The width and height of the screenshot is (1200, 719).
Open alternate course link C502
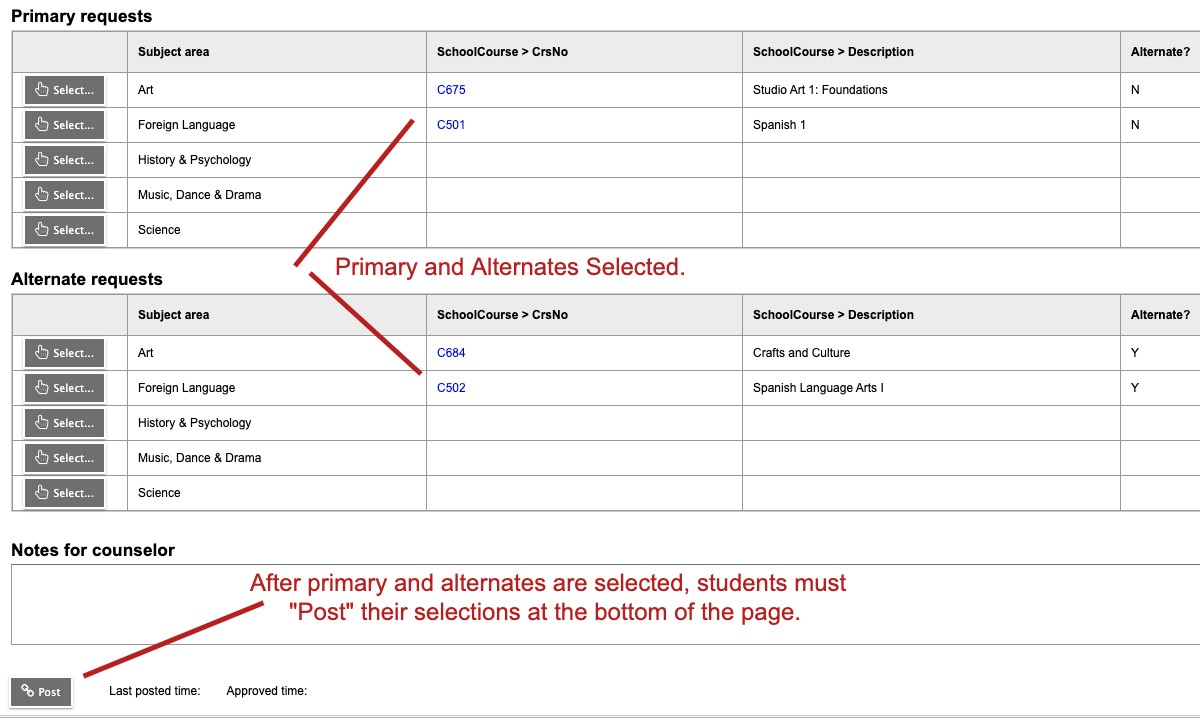tap(451, 388)
